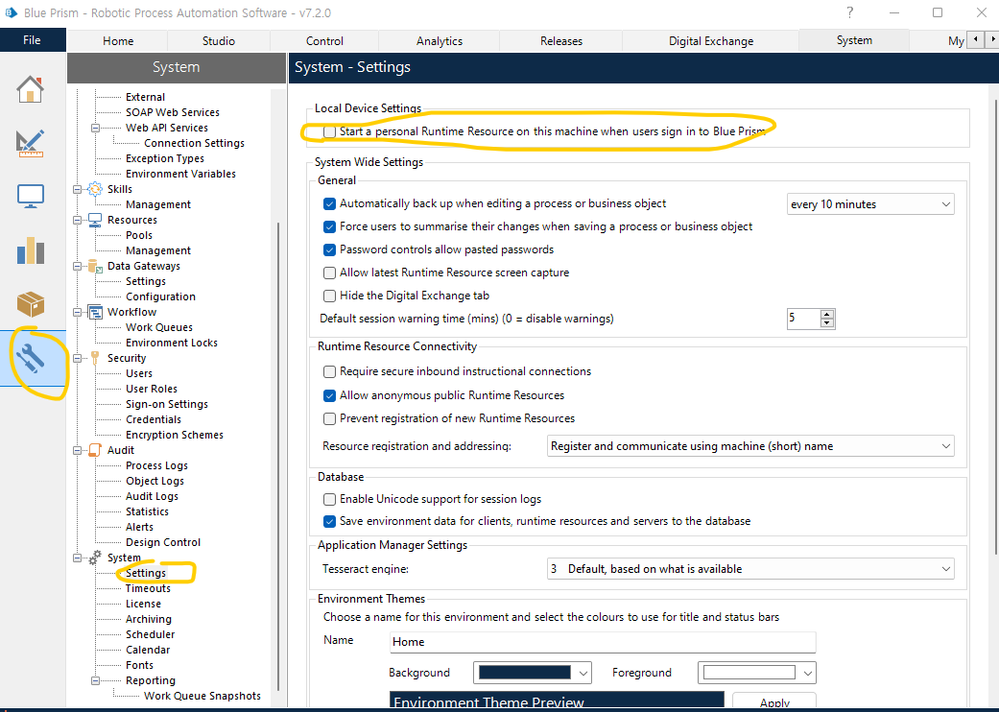999x712 pixels.
Task: Enable personal Runtime Resource on sign-in checkbox
Action: click(330, 132)
